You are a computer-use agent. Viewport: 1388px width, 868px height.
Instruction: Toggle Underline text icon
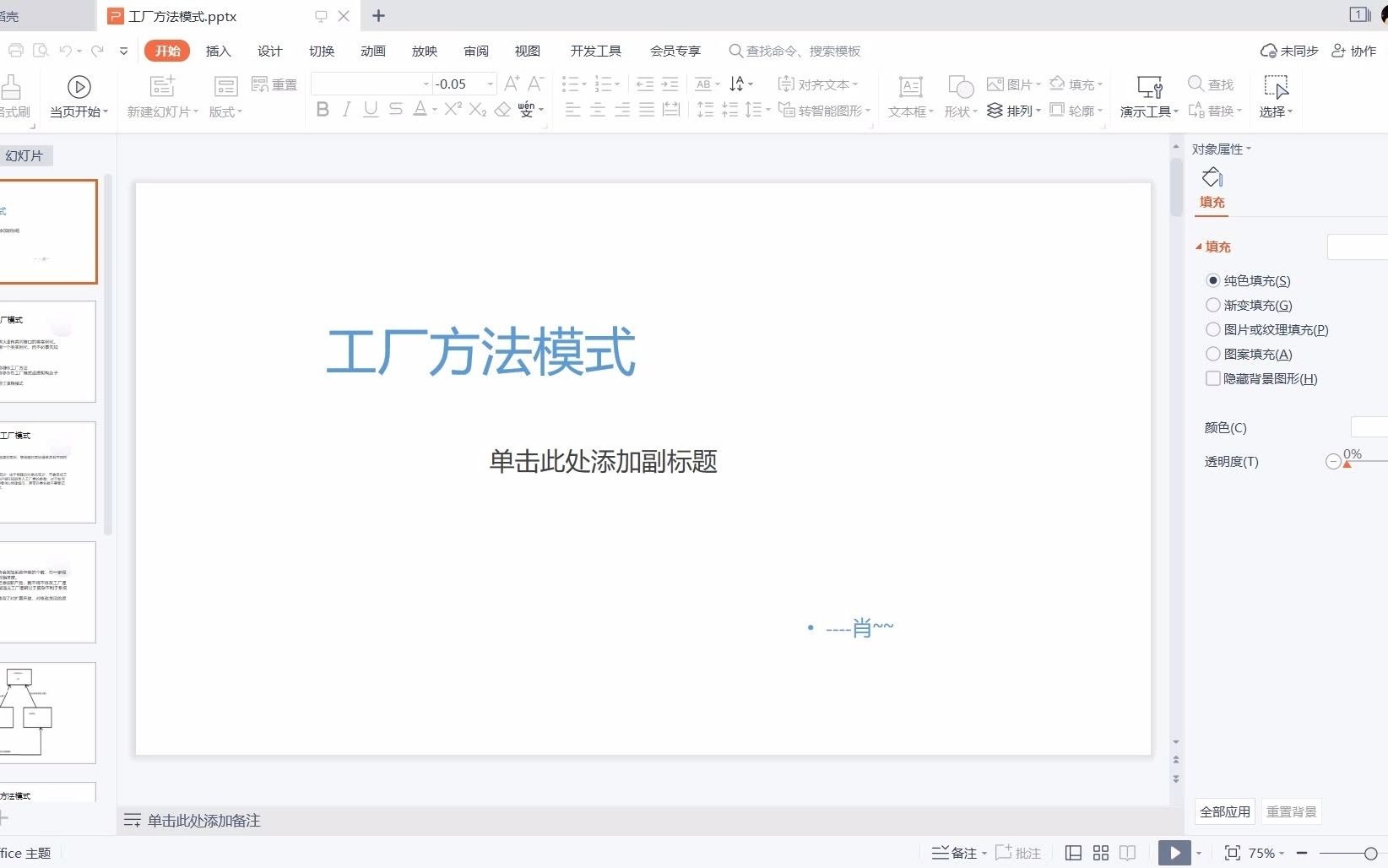[371, 110]
